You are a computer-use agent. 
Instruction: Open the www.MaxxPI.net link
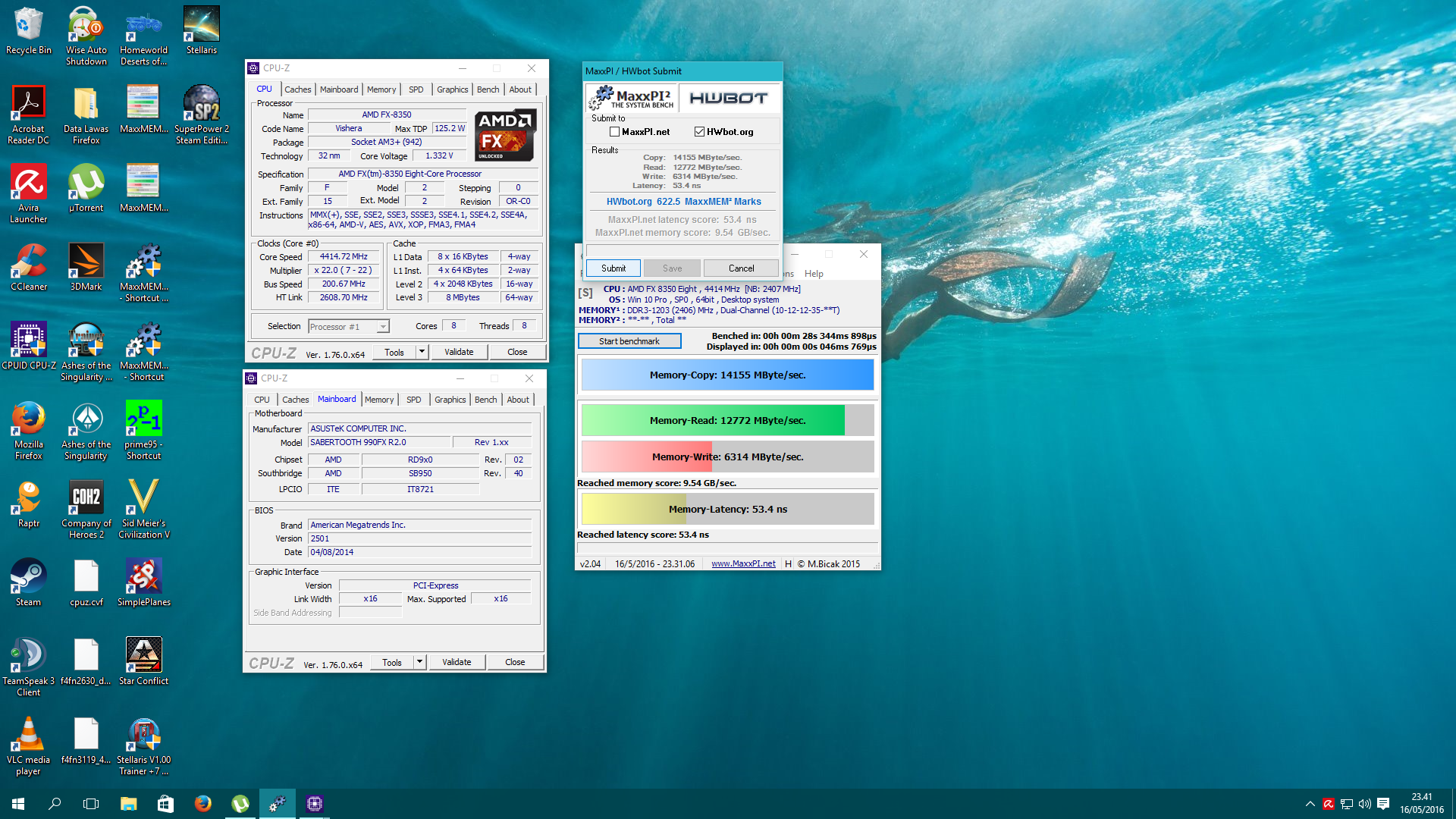pos(743,563)
